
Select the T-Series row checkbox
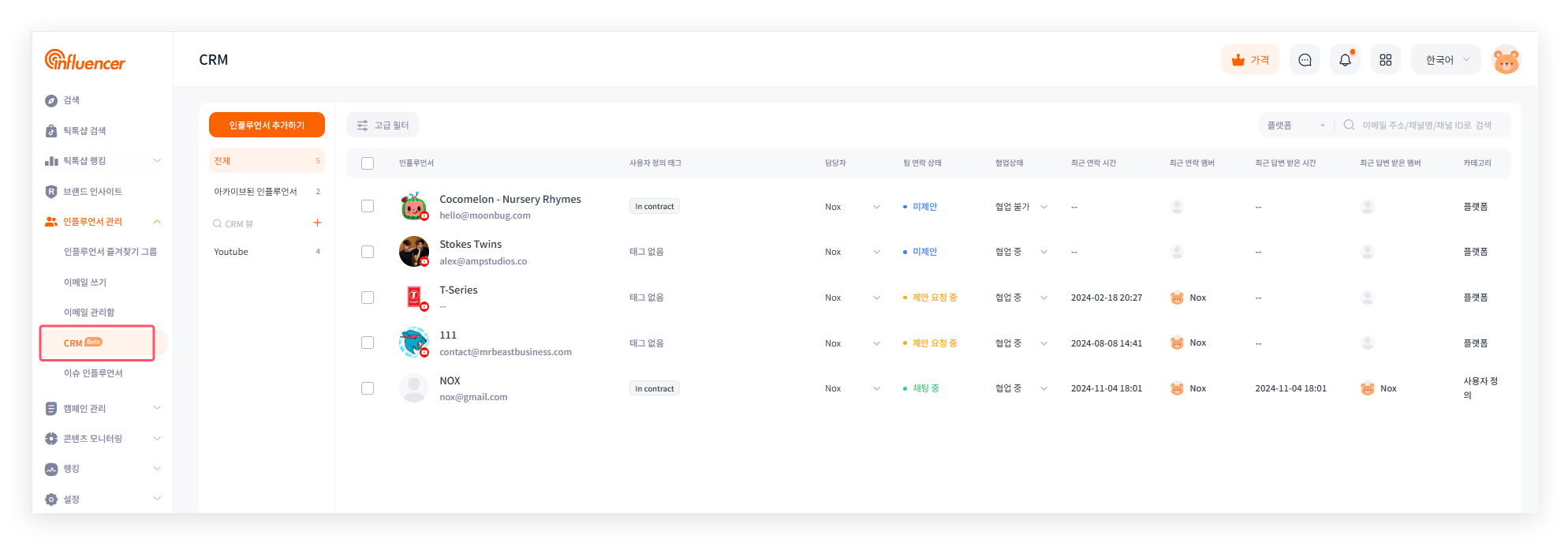tap(368, 298)
